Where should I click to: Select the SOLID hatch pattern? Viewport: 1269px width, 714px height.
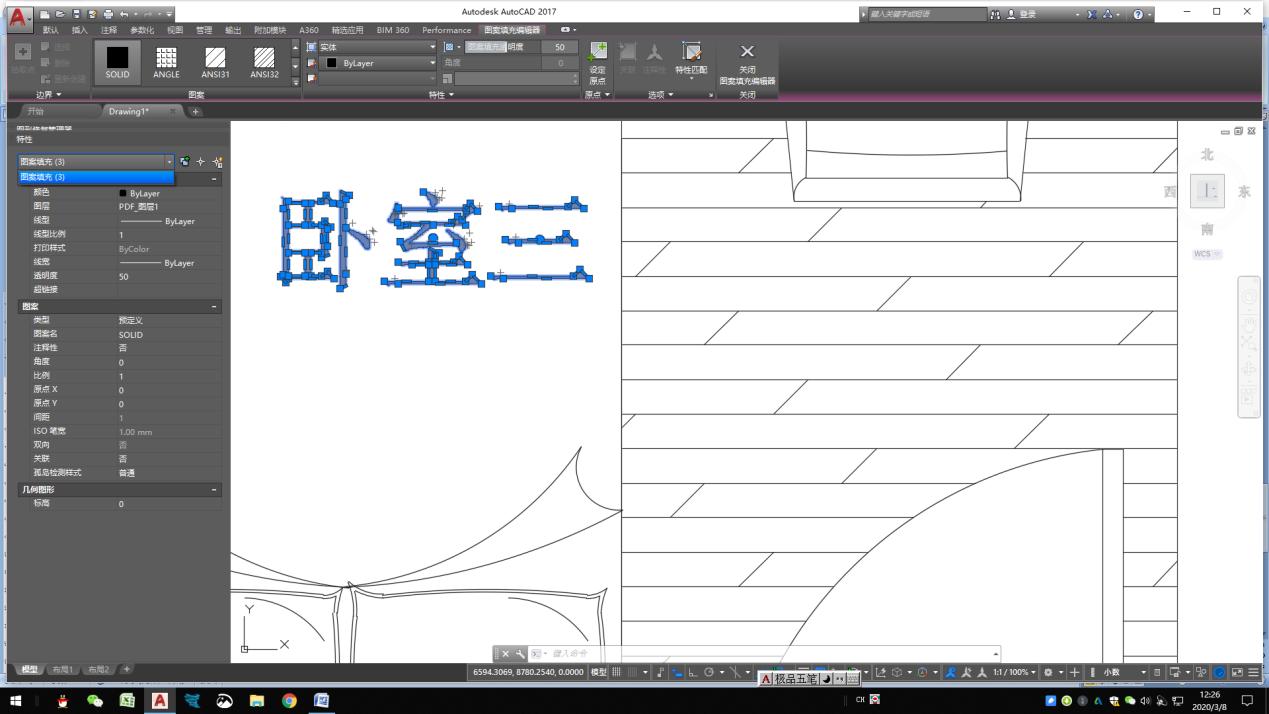coord(117,62)
